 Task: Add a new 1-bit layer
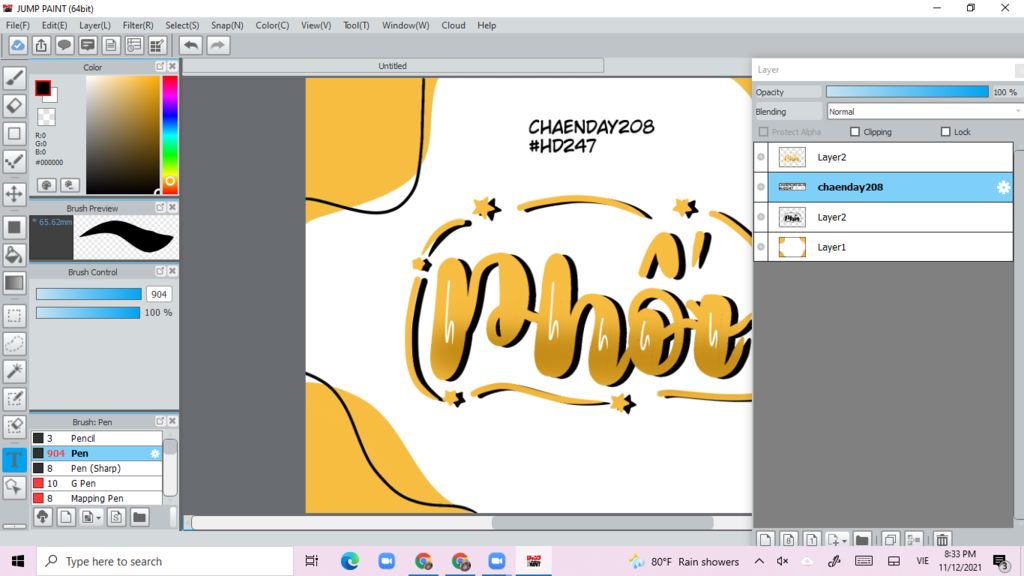click(812, 540)
